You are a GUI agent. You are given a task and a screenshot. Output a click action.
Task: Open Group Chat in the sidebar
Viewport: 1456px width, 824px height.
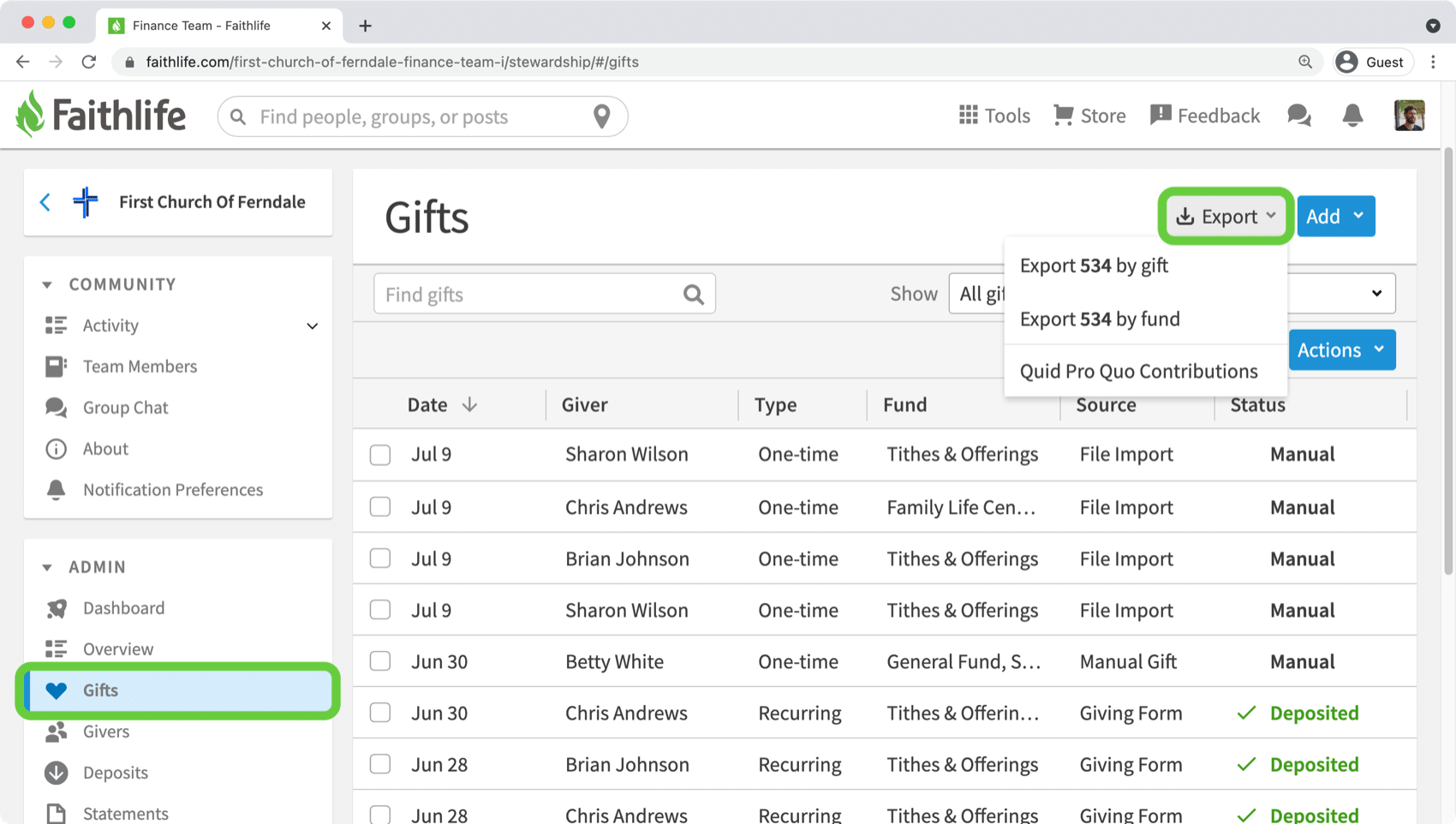(x=125, y=408)
